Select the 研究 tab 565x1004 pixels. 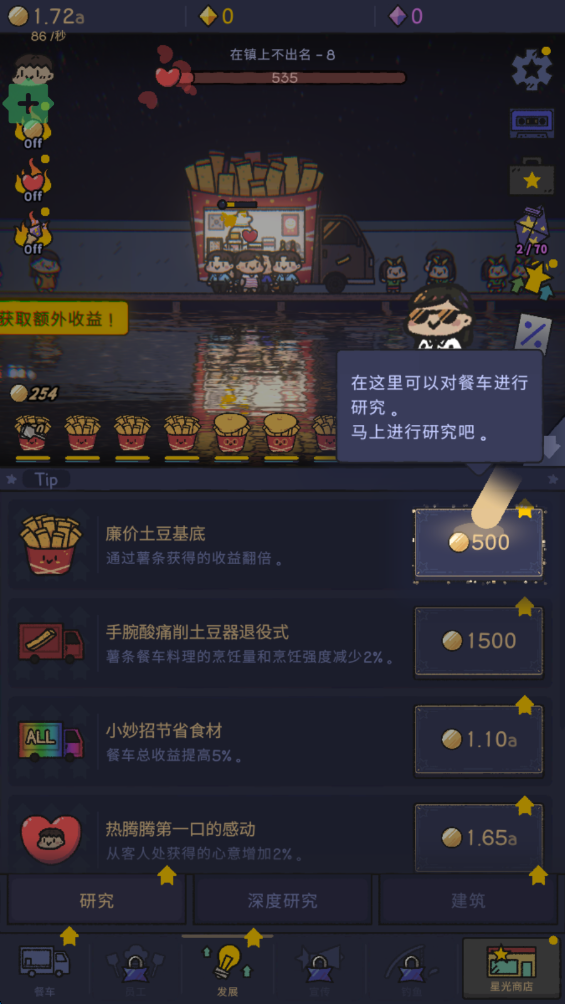pos(97,900)
